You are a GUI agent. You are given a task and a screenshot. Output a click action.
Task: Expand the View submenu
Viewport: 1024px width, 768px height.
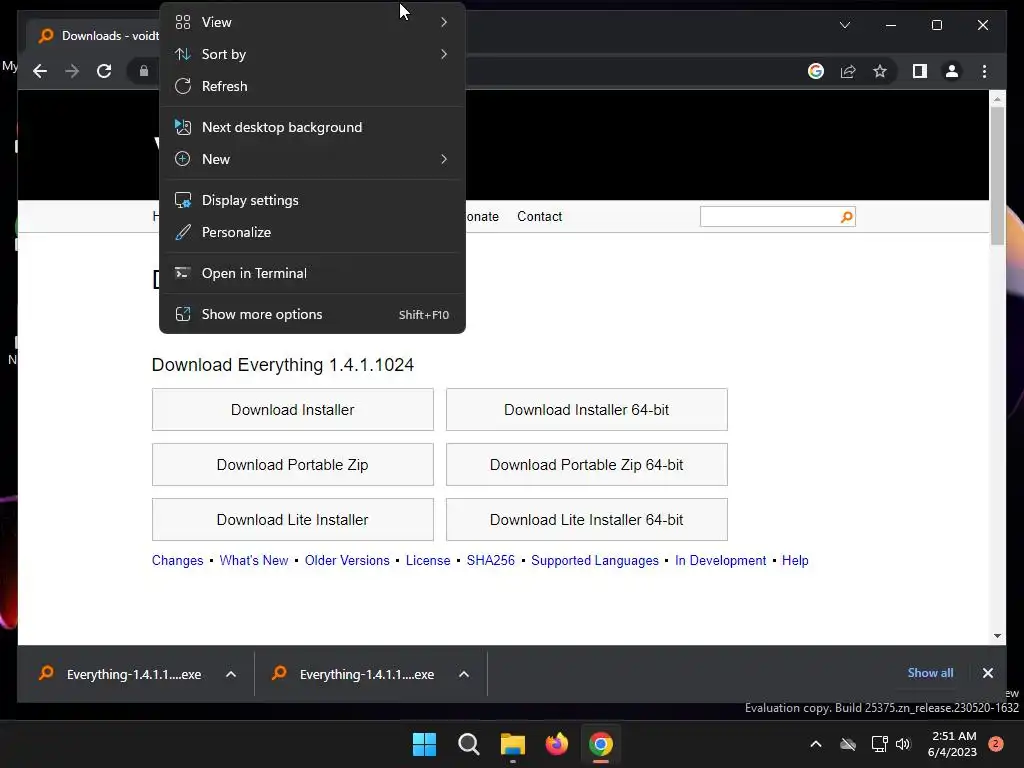pos(312,22)
